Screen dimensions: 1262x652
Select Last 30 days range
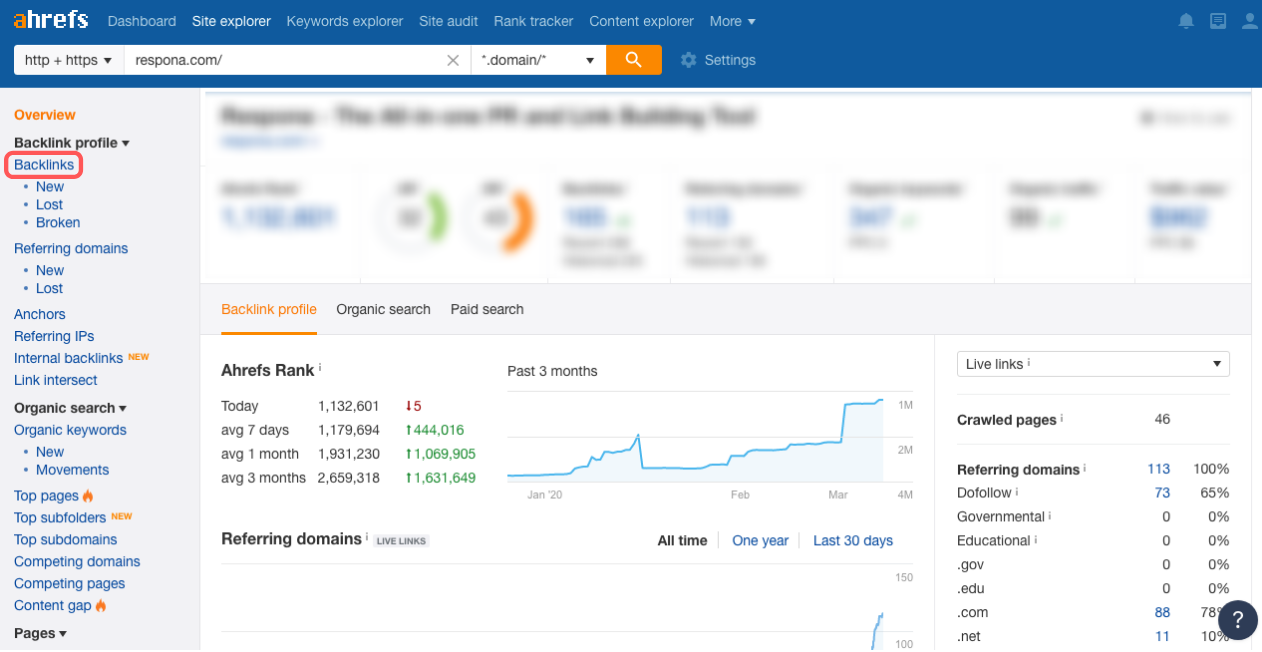[x=853, y=540]
